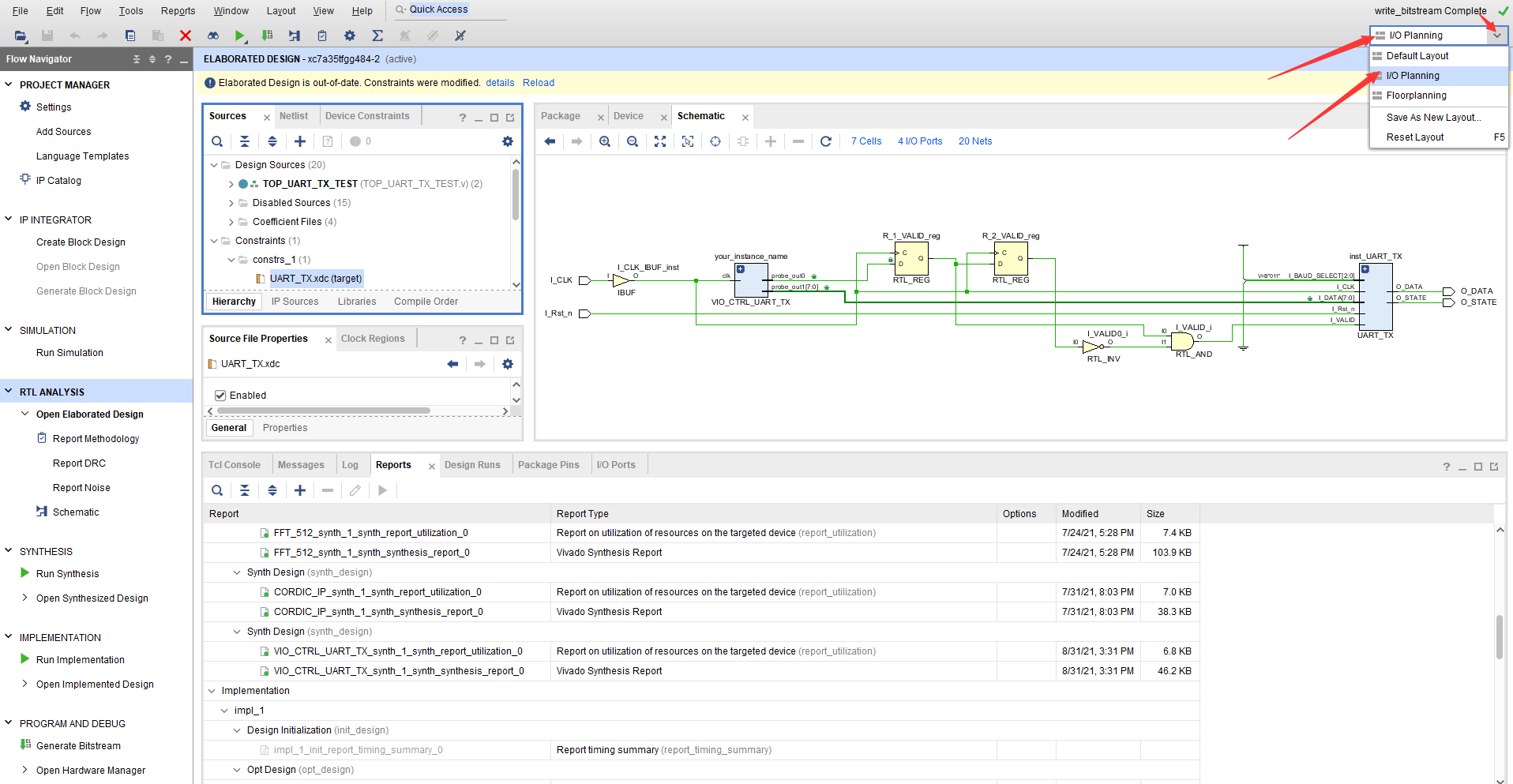Switch to Package Pins tab
This screenshot has width=1513, height=784.
549,465
